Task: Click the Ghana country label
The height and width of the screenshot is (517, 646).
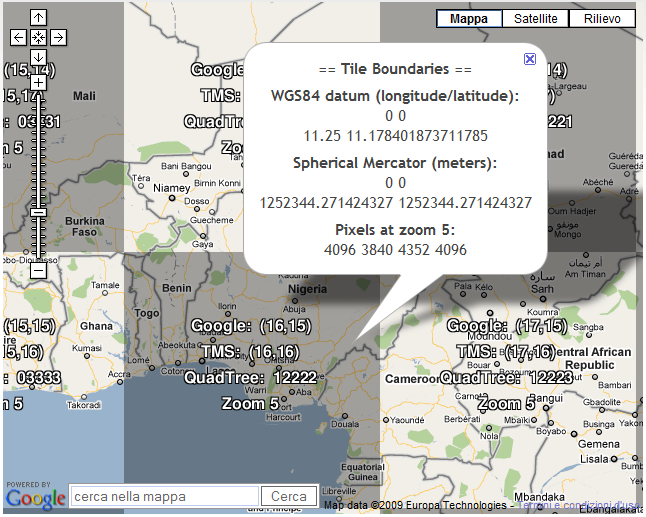Action: tap(96, 326)
